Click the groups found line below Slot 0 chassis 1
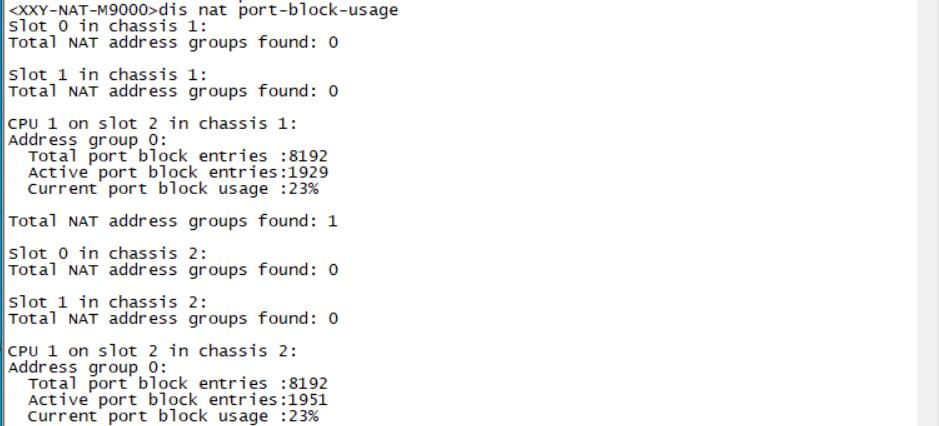This screenshot has width=939, height=426. (x=173, y=43)
